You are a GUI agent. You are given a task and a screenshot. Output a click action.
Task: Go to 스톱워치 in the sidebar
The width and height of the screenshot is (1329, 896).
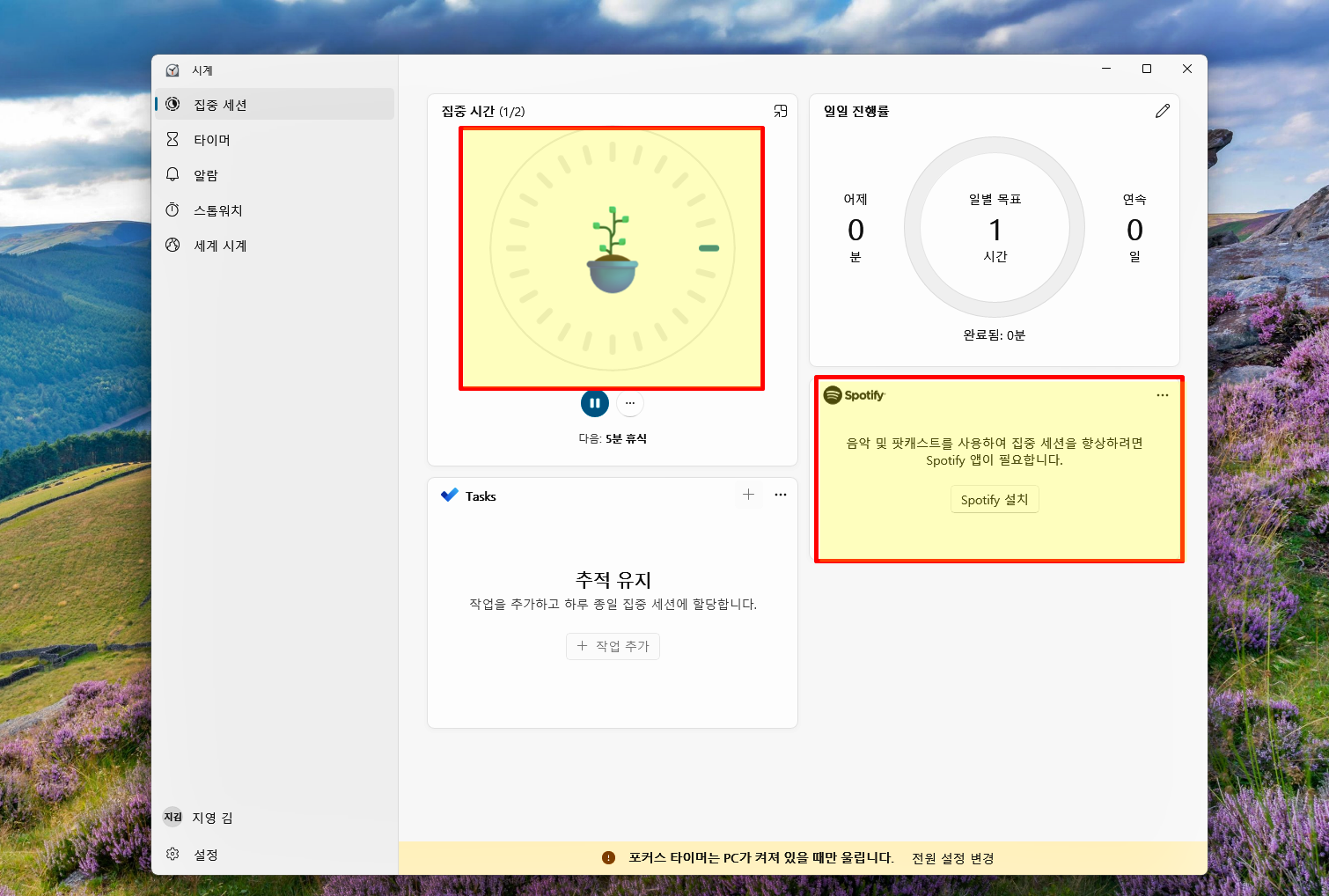tap(275, 210)
